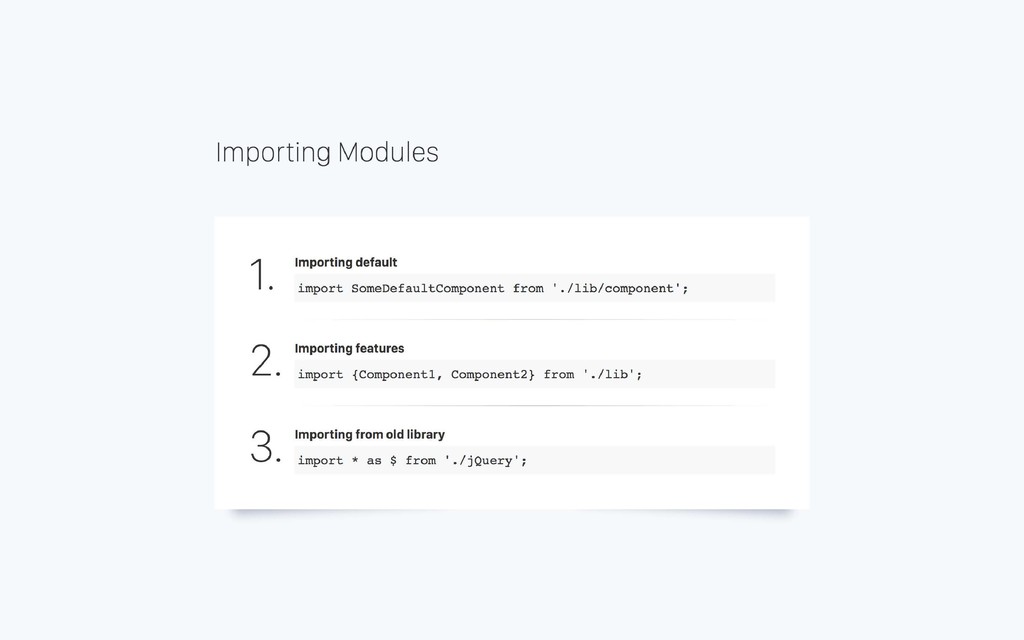Viewport: 1024px width, 640px height.
Task: Click the Component1, Component2 import code block
Action: [534, 374]
